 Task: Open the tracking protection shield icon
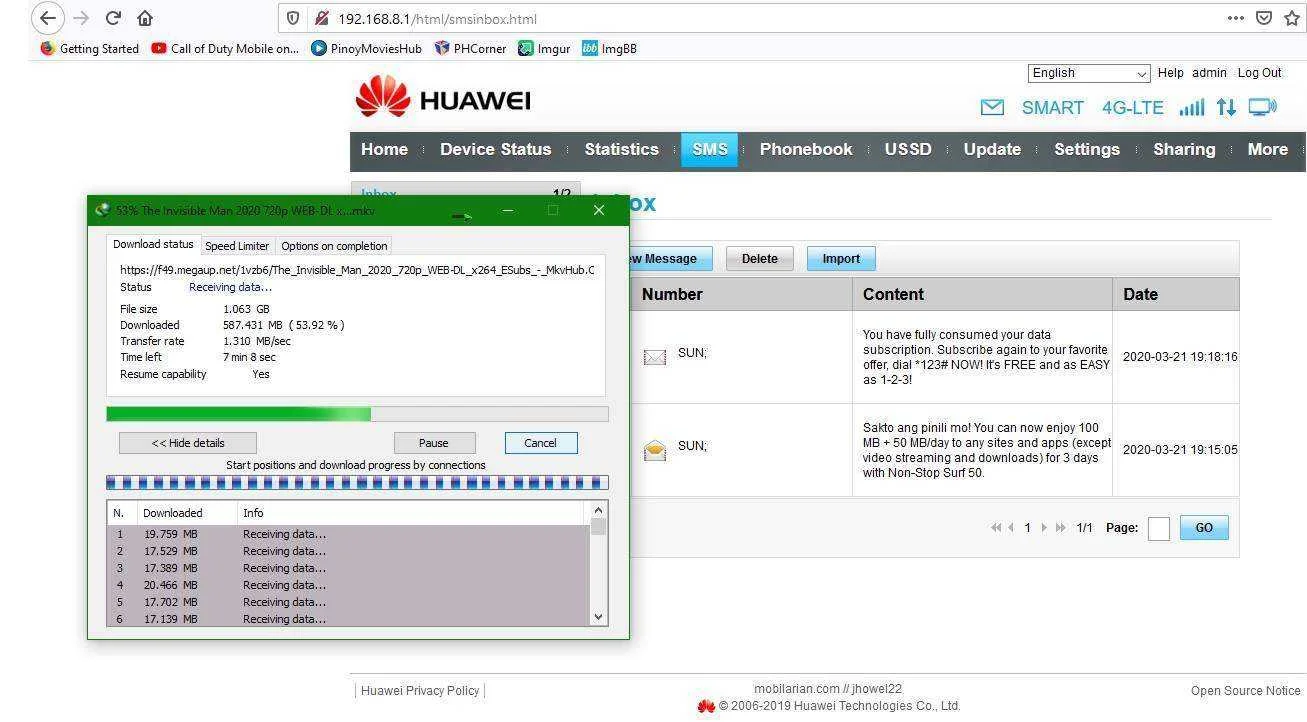point(293,18)
